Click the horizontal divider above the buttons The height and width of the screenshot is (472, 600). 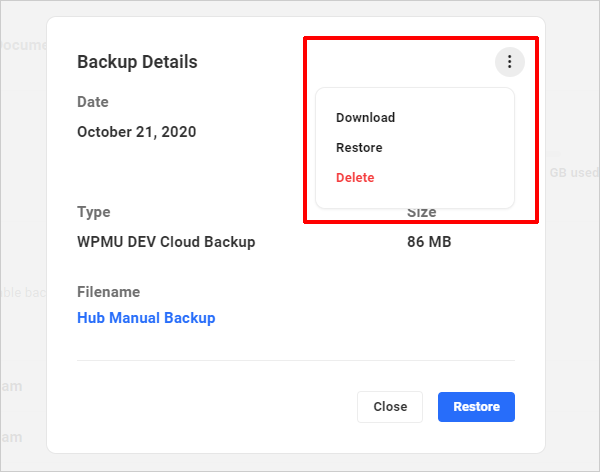point(295,360)
